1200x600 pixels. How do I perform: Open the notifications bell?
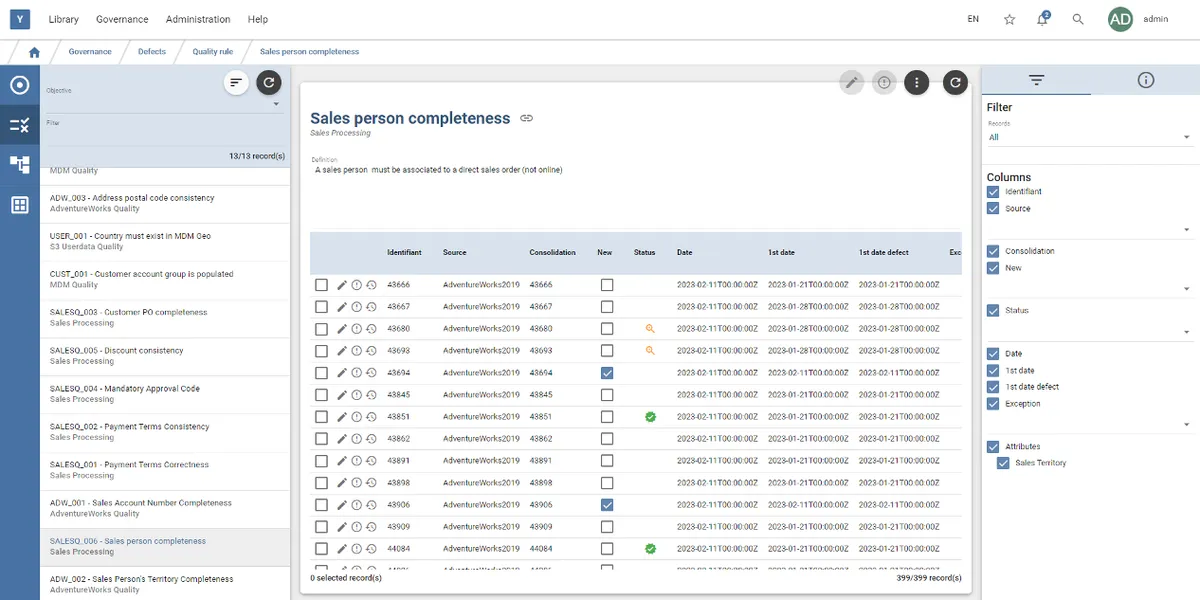pyautogui.click(x=1043, y=19)
